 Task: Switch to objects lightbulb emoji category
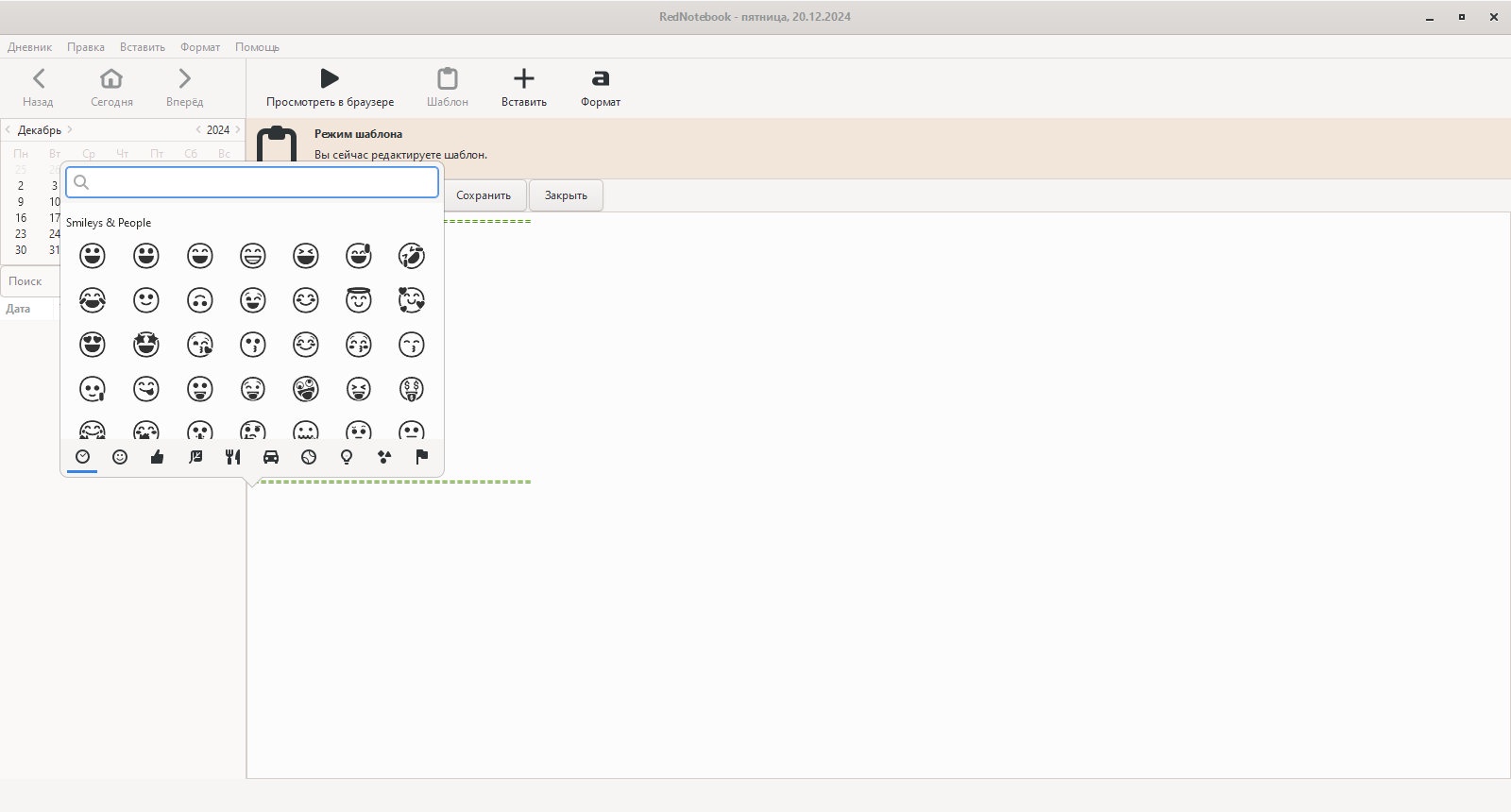(347, 457)
